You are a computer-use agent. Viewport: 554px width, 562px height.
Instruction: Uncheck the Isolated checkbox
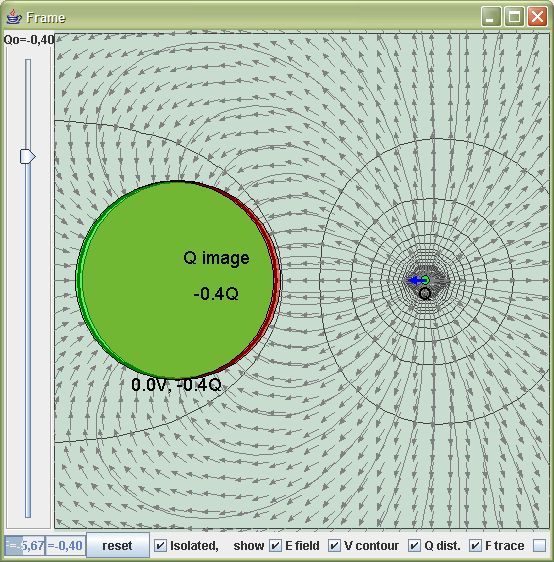pos(160,546)
